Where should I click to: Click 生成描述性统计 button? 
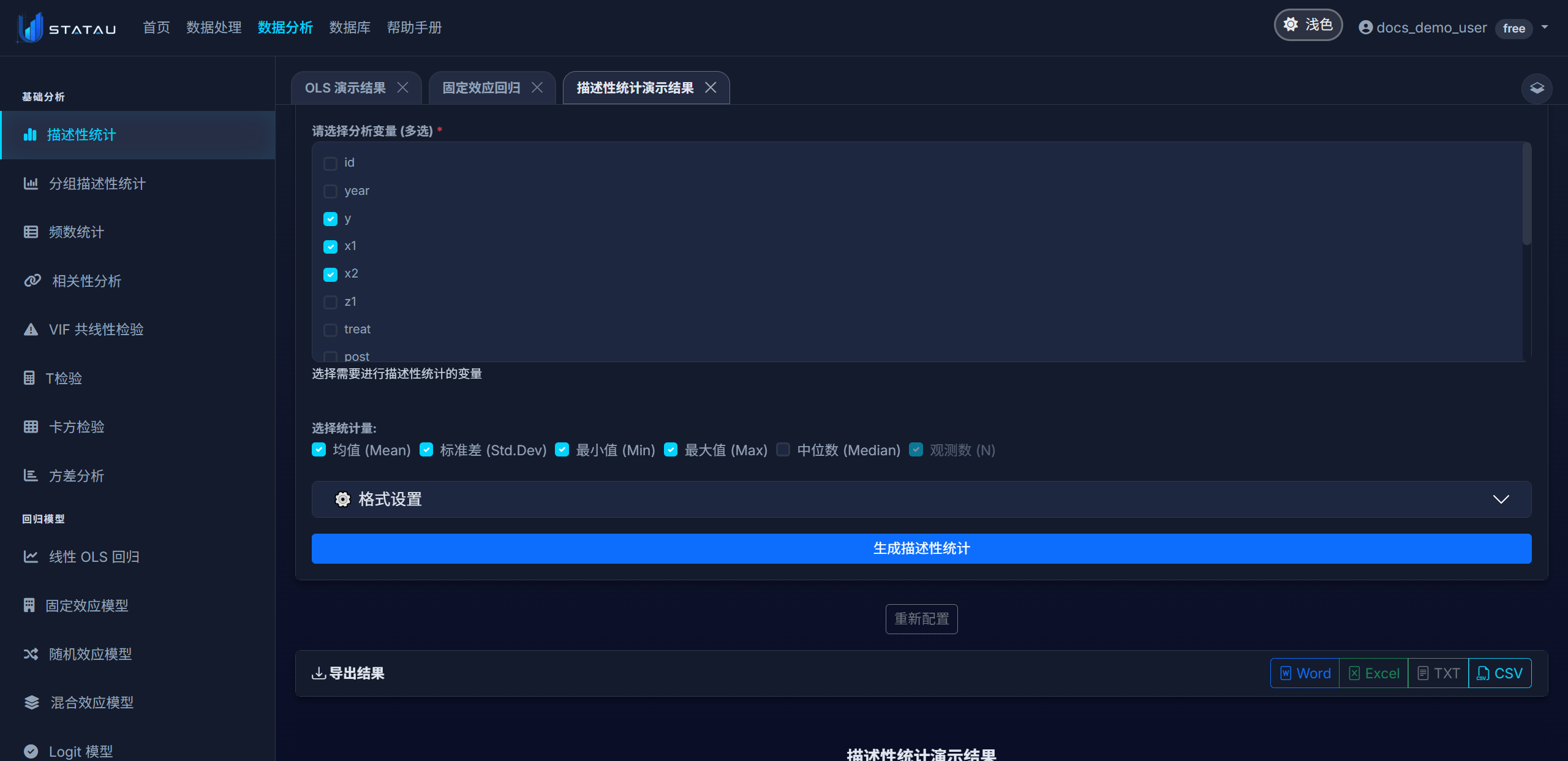tap(921, 548)
